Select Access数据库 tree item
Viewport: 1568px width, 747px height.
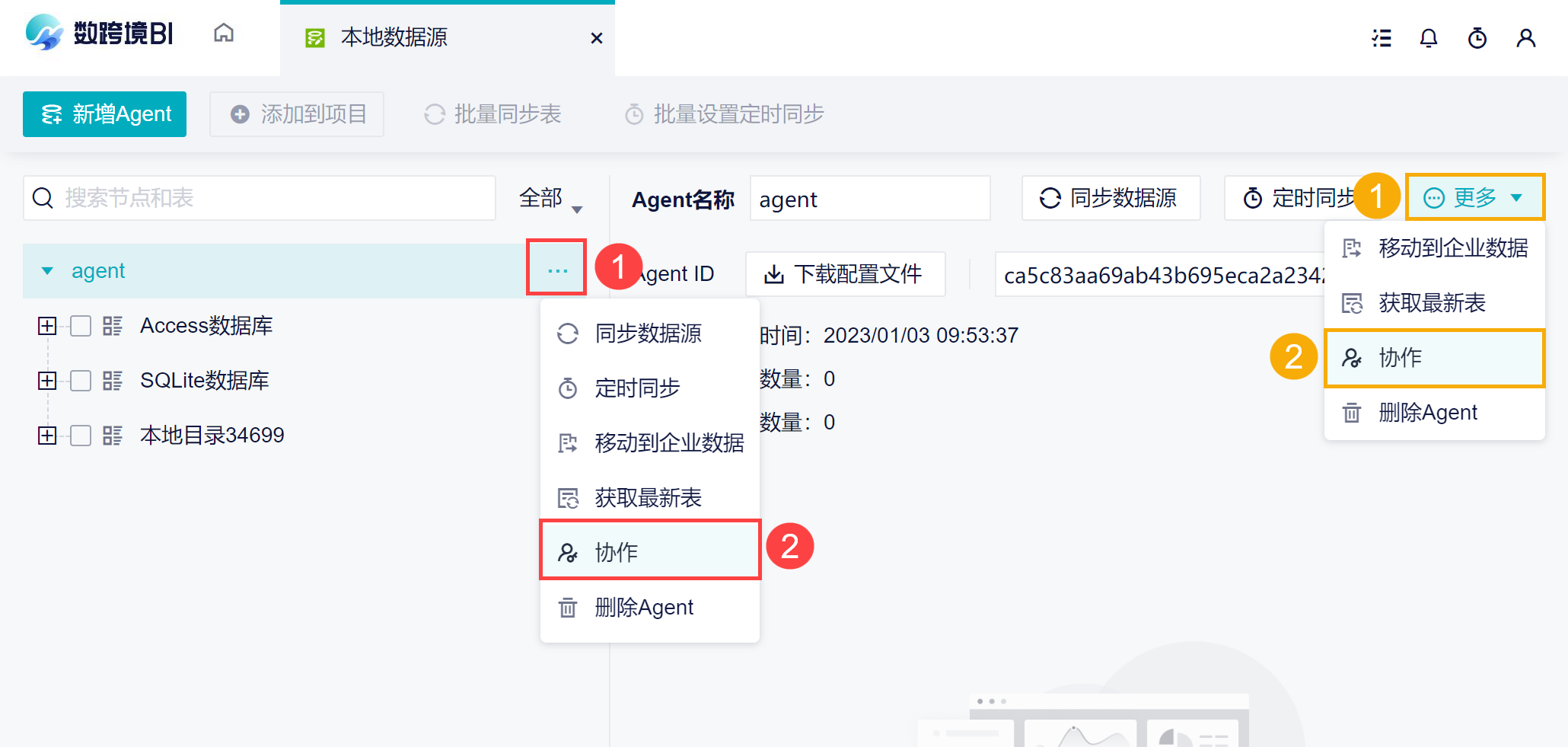[206, 326]
